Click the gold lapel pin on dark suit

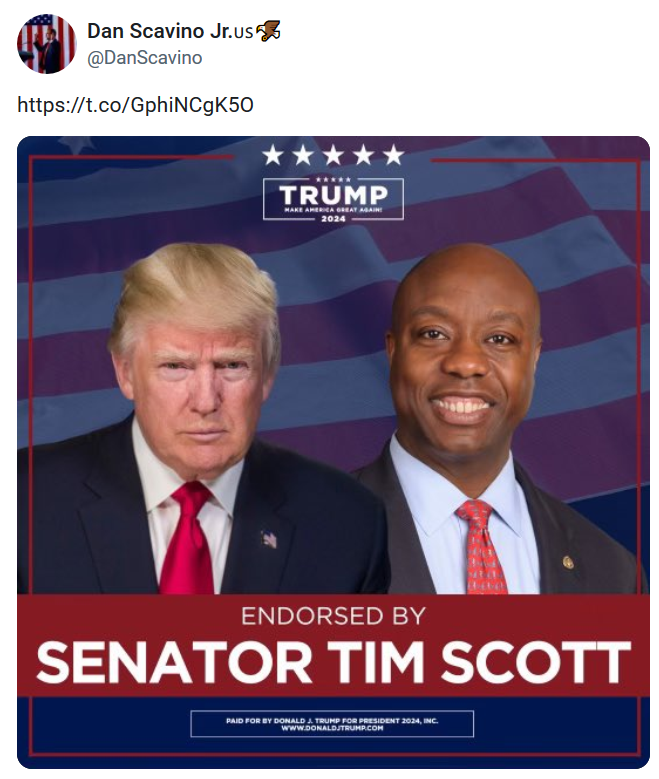click(x=568, y=562)
